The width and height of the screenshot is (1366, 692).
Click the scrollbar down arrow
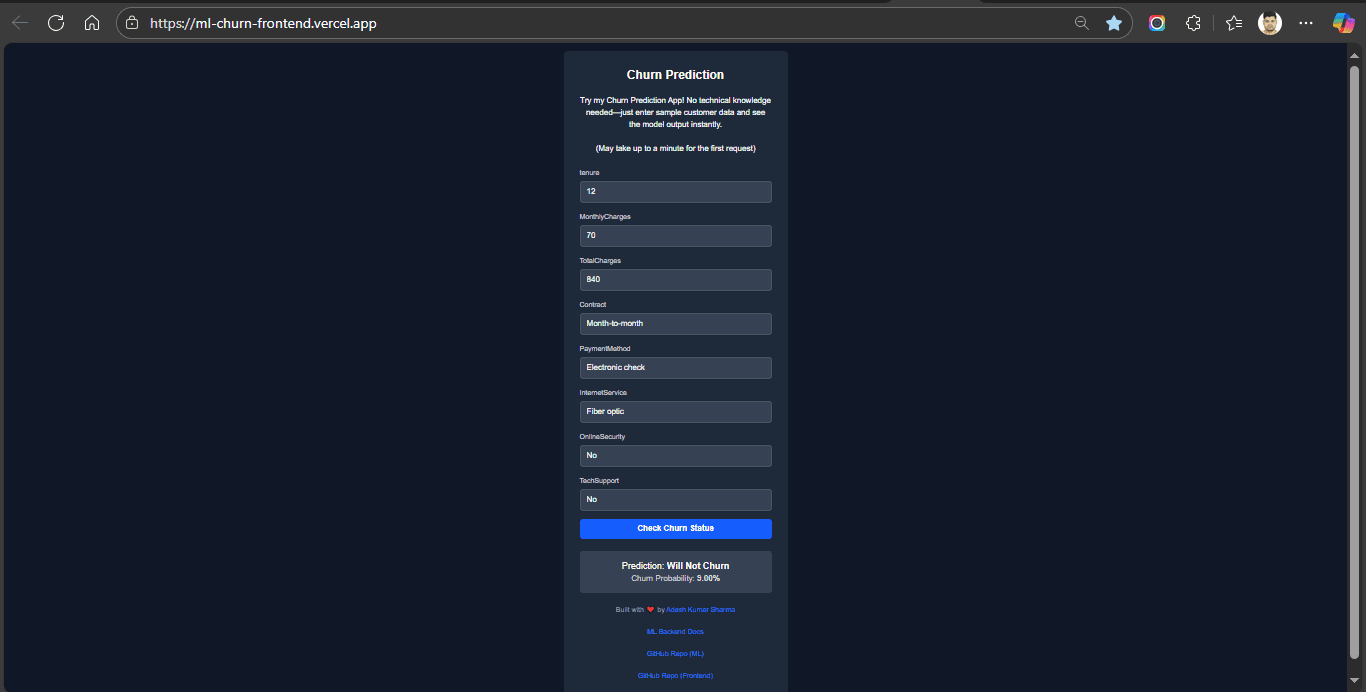pos(1355,682)
